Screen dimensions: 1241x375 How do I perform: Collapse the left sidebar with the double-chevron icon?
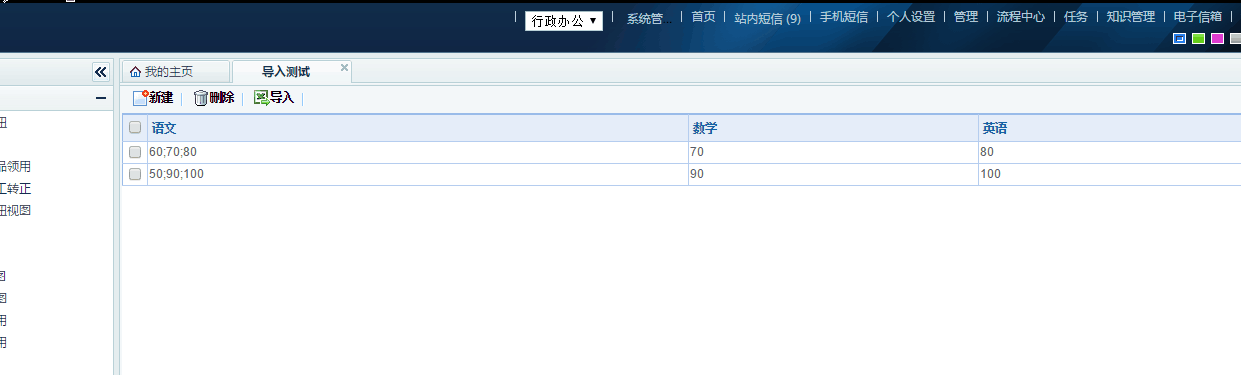point(100,72)
